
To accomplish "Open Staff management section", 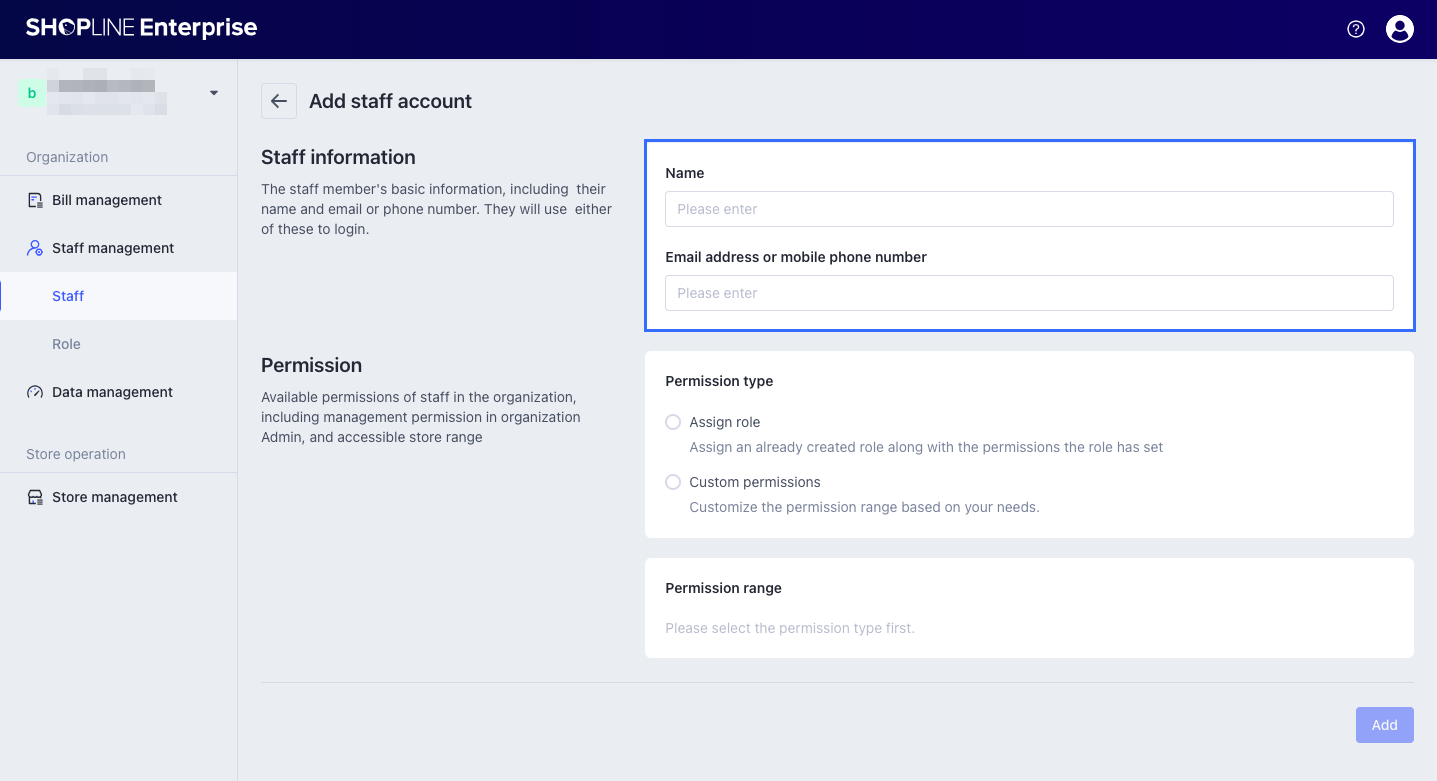I will [x=118, y=248].
